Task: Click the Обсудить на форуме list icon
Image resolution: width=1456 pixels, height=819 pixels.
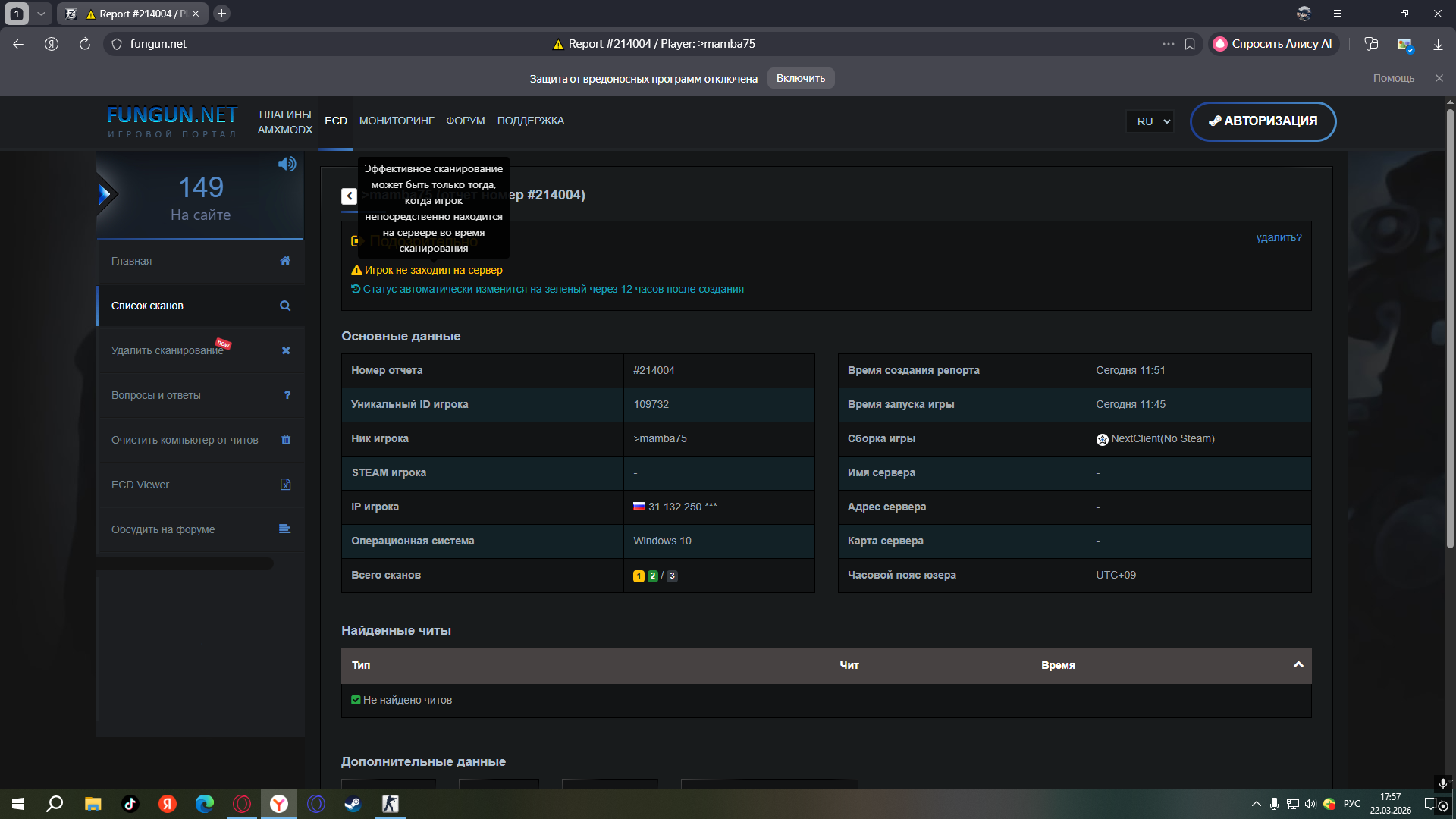Action: [285, 529]
